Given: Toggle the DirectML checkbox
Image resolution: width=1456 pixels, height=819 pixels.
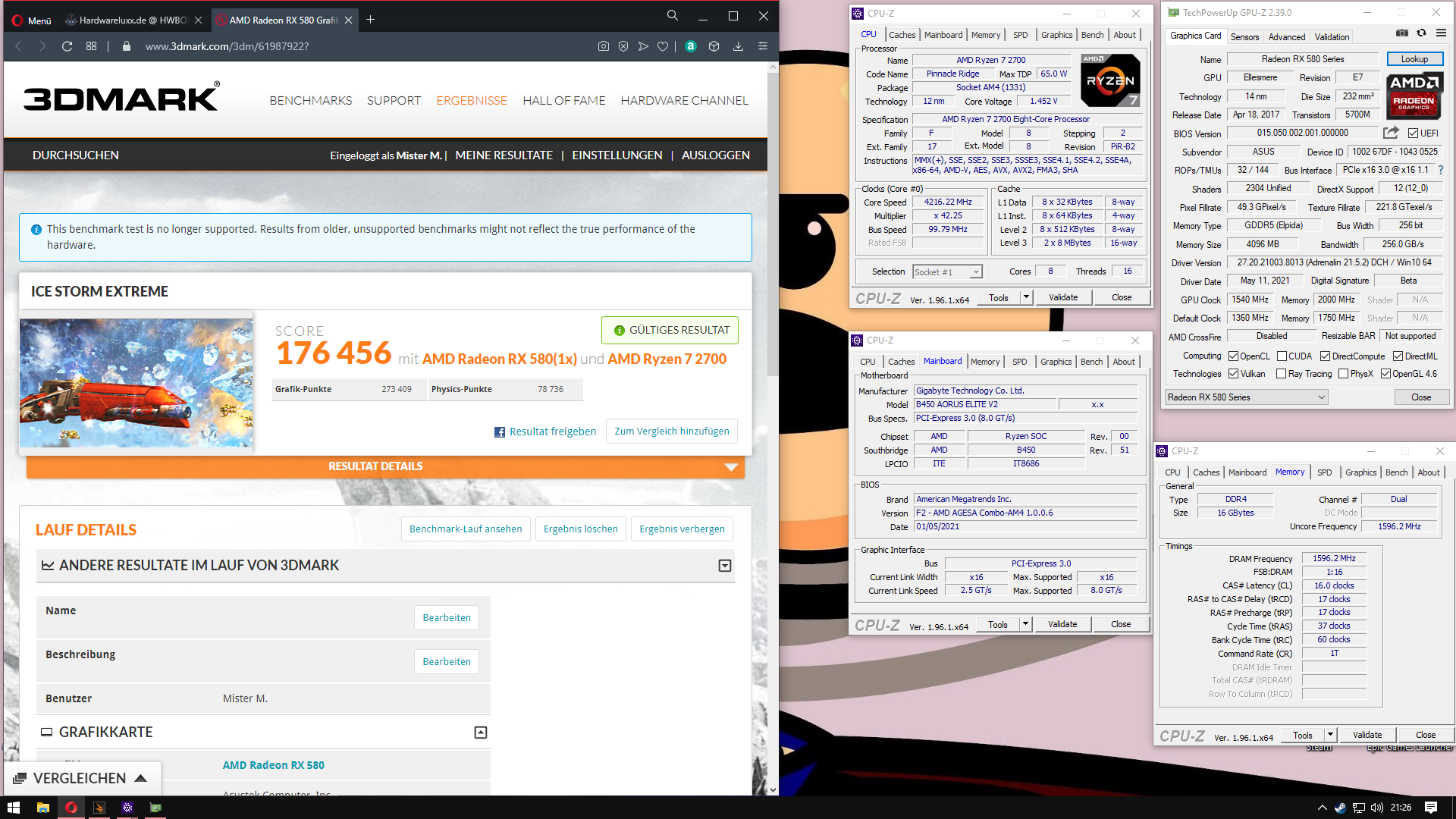Looking at the screenshot, I should [1398, 356].
